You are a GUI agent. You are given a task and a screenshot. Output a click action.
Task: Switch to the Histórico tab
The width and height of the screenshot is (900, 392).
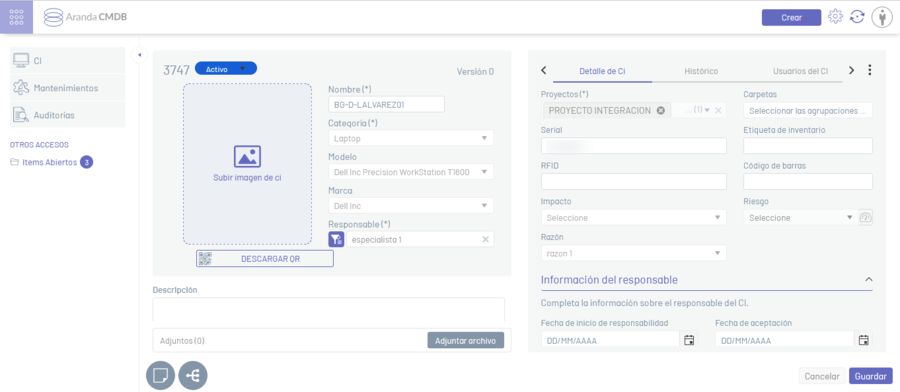(x=701, y=71)
